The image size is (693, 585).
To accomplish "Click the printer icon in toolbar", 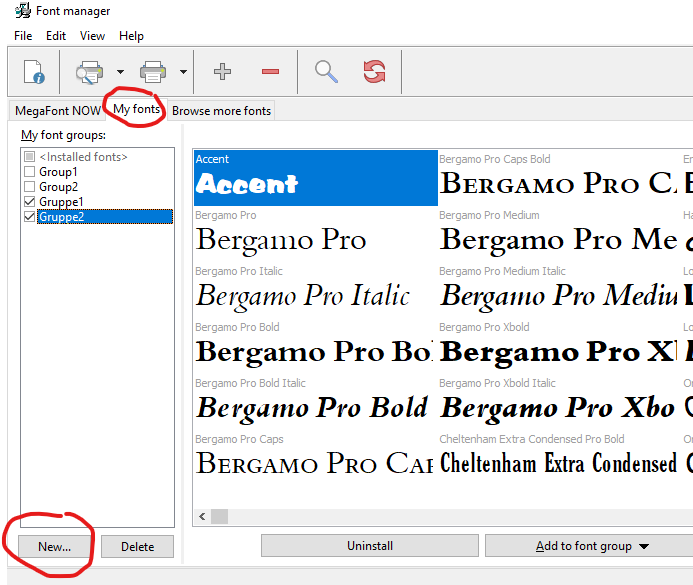I will (153, 72).
